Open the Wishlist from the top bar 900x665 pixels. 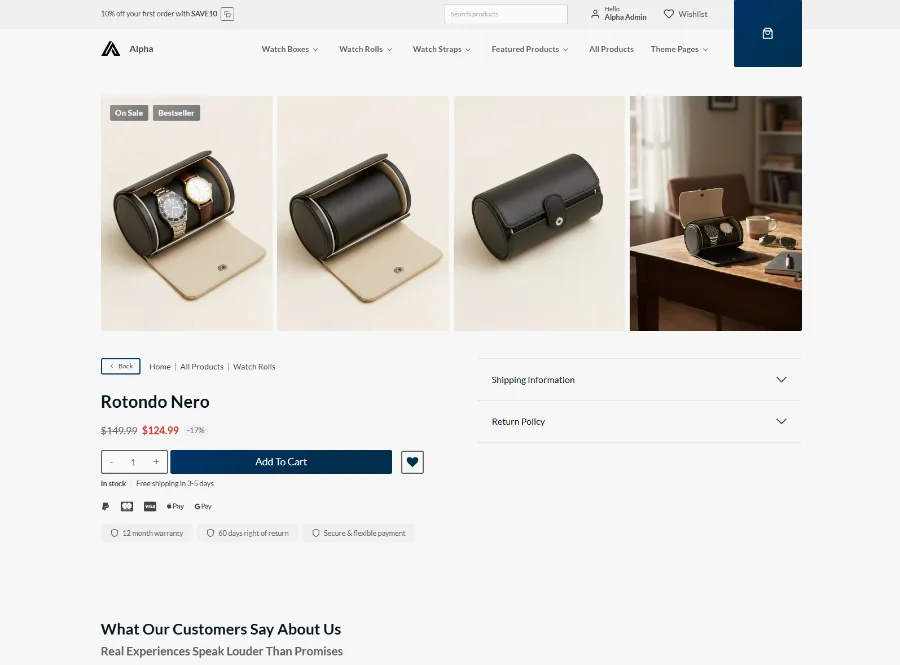click(x=686, y=14)
